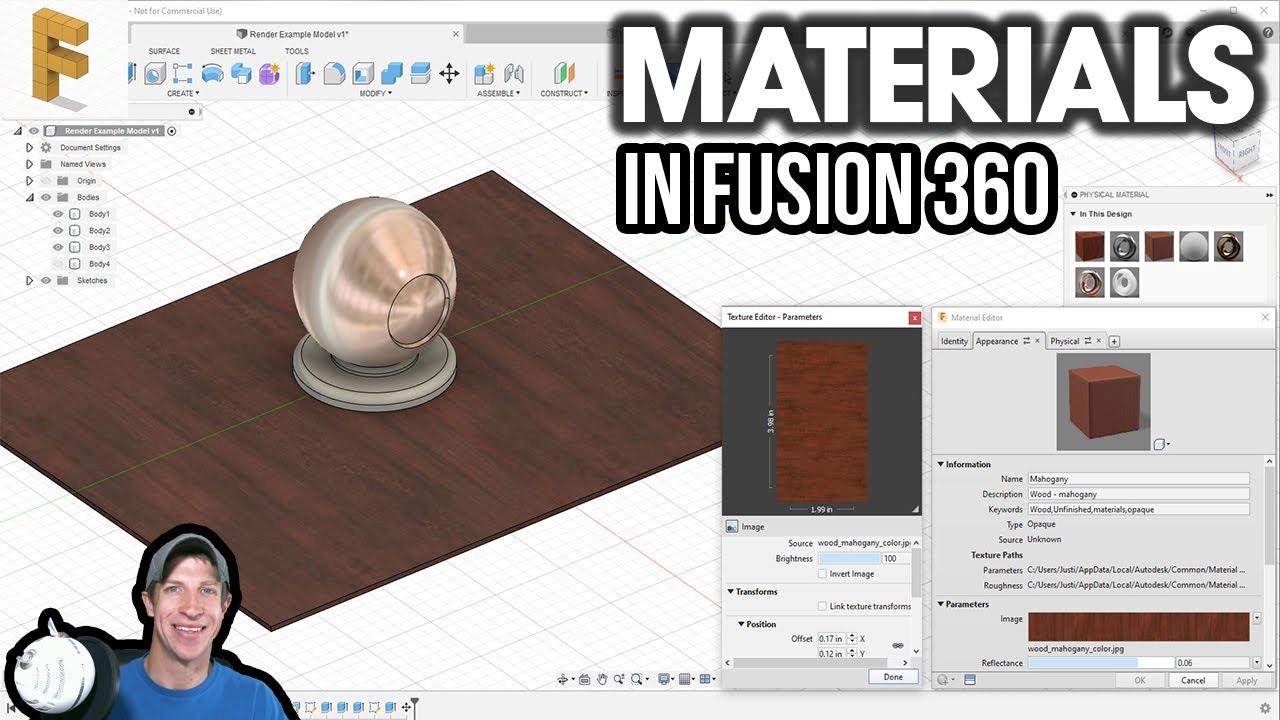Open the CREATE dropdown menu
Image resolution: width=1280 pixels, height=720 pixels.
point(183,93)
